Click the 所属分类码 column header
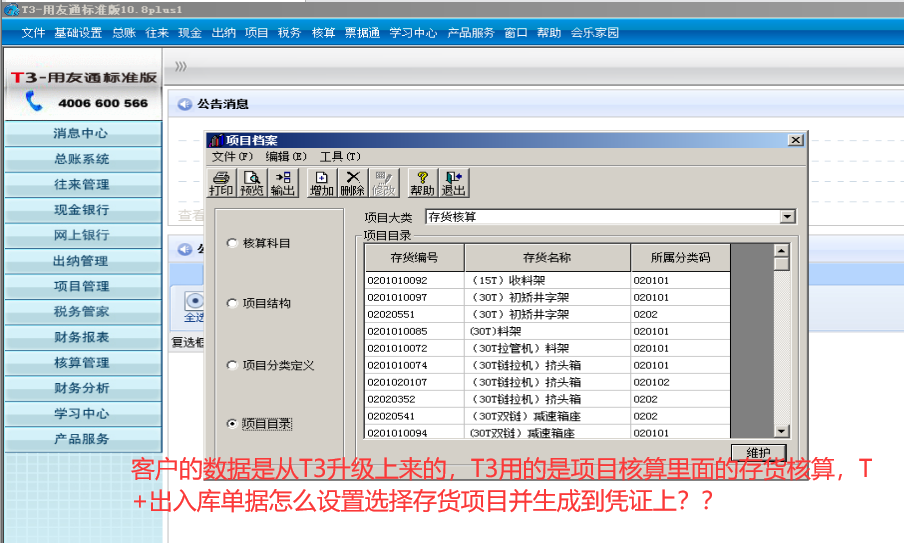 click(680, 258)
